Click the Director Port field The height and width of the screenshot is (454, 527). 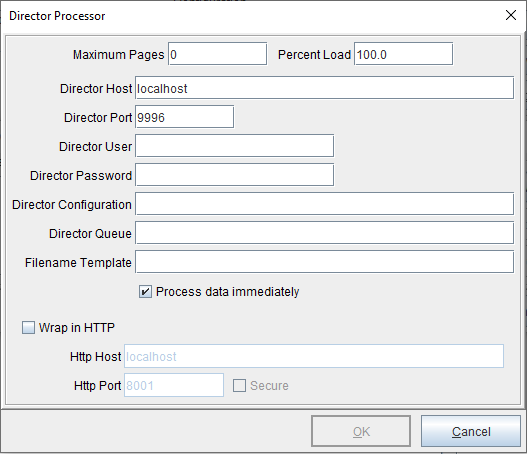pos(185,117)
